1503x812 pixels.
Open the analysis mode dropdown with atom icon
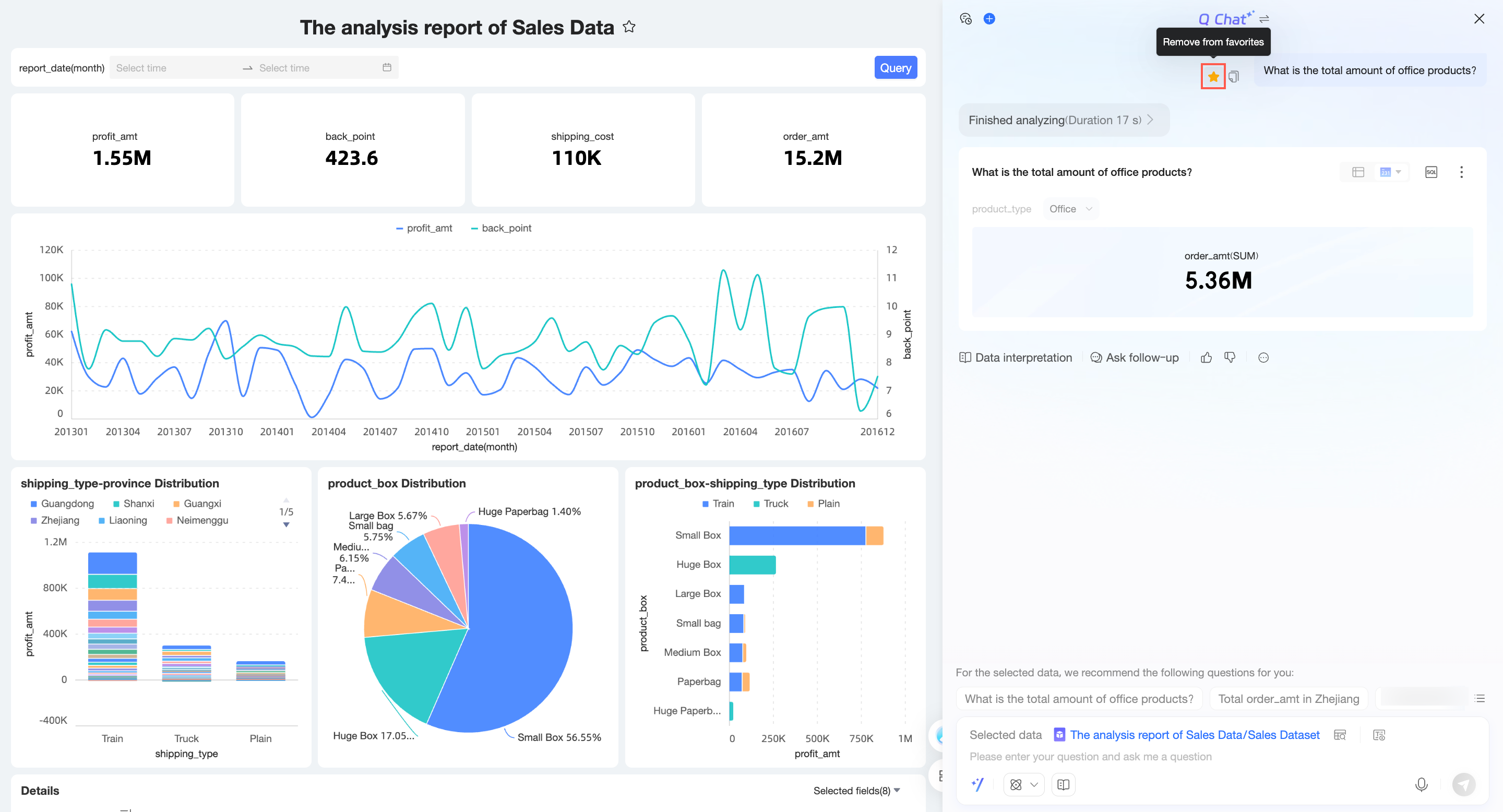pos(1023,784)
